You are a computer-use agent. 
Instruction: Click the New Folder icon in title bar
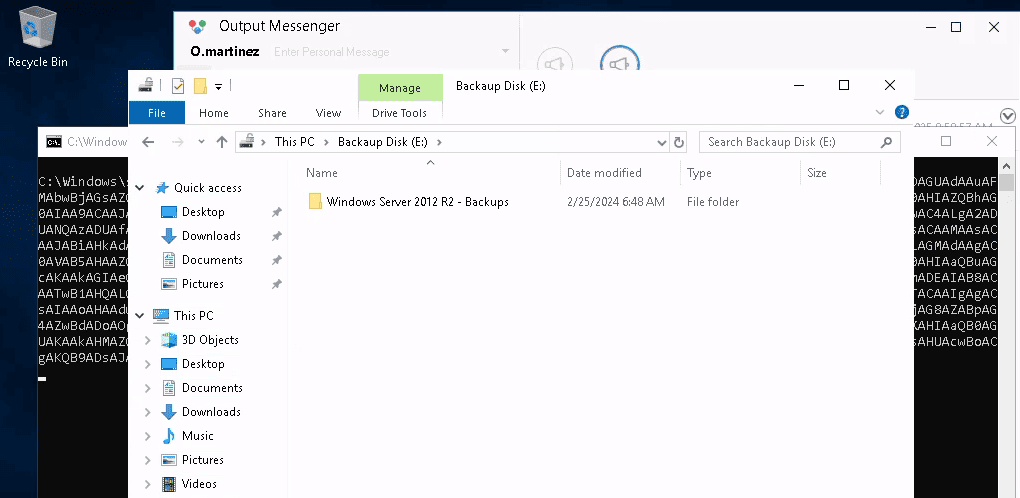pos(200,86)
